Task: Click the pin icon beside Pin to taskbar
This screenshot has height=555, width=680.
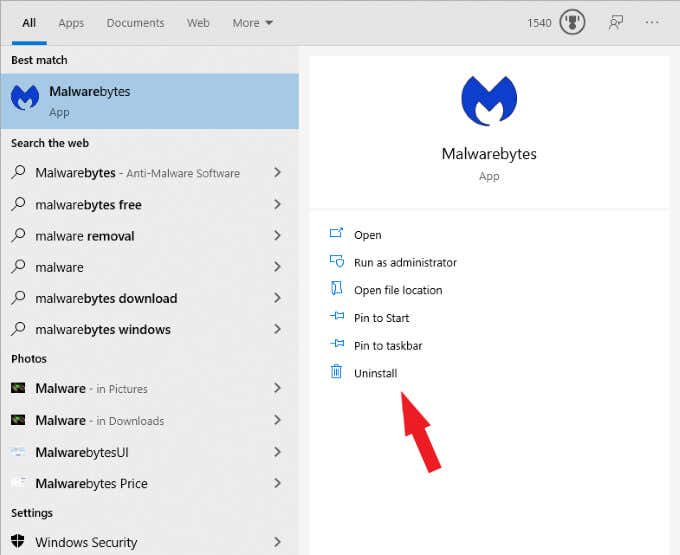Action: [337, 344]
